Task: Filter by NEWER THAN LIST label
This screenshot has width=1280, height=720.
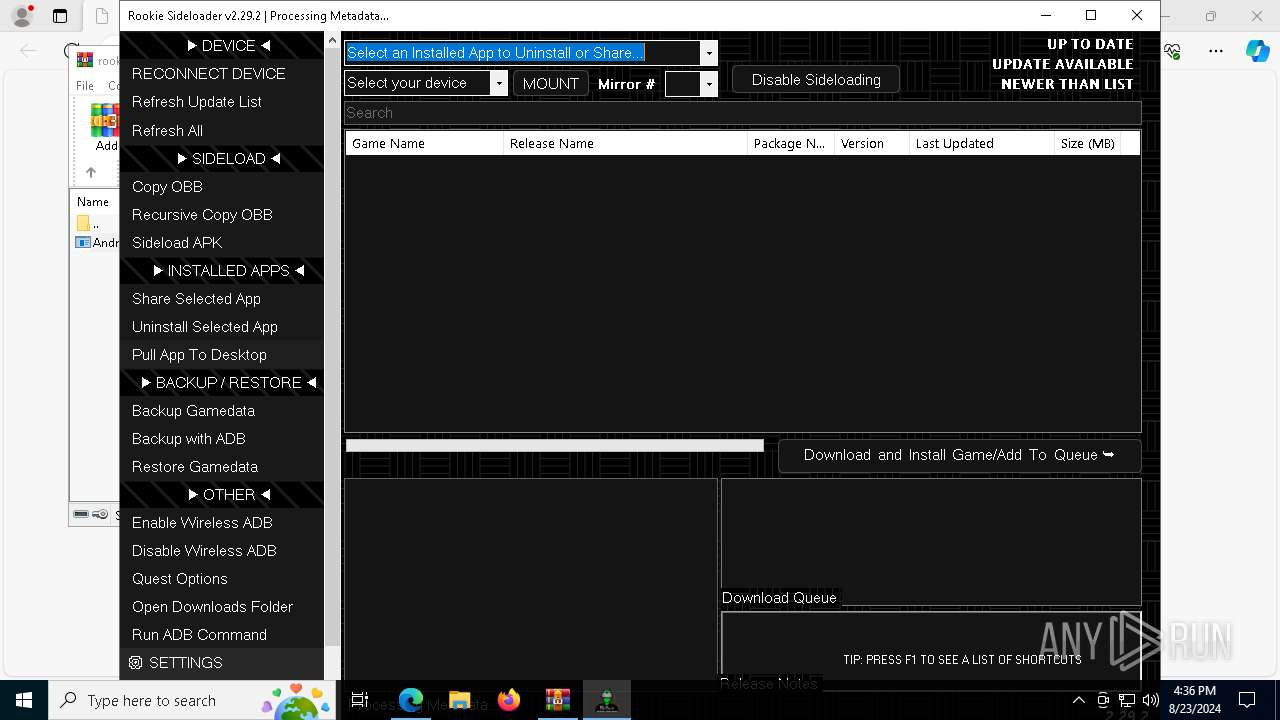Action: click(x=1067, y=84)
